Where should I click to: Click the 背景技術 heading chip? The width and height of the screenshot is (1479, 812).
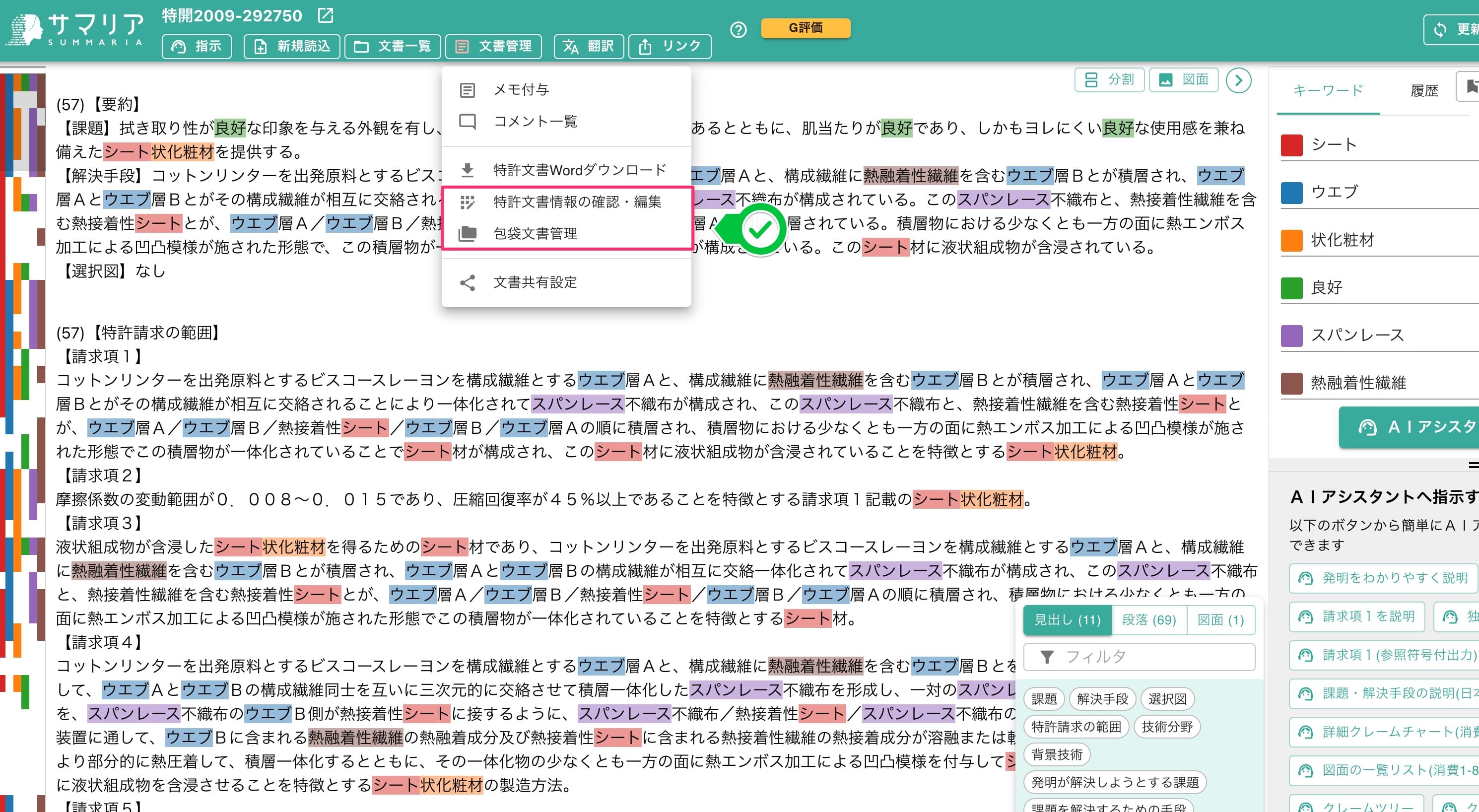point(1057,754)
